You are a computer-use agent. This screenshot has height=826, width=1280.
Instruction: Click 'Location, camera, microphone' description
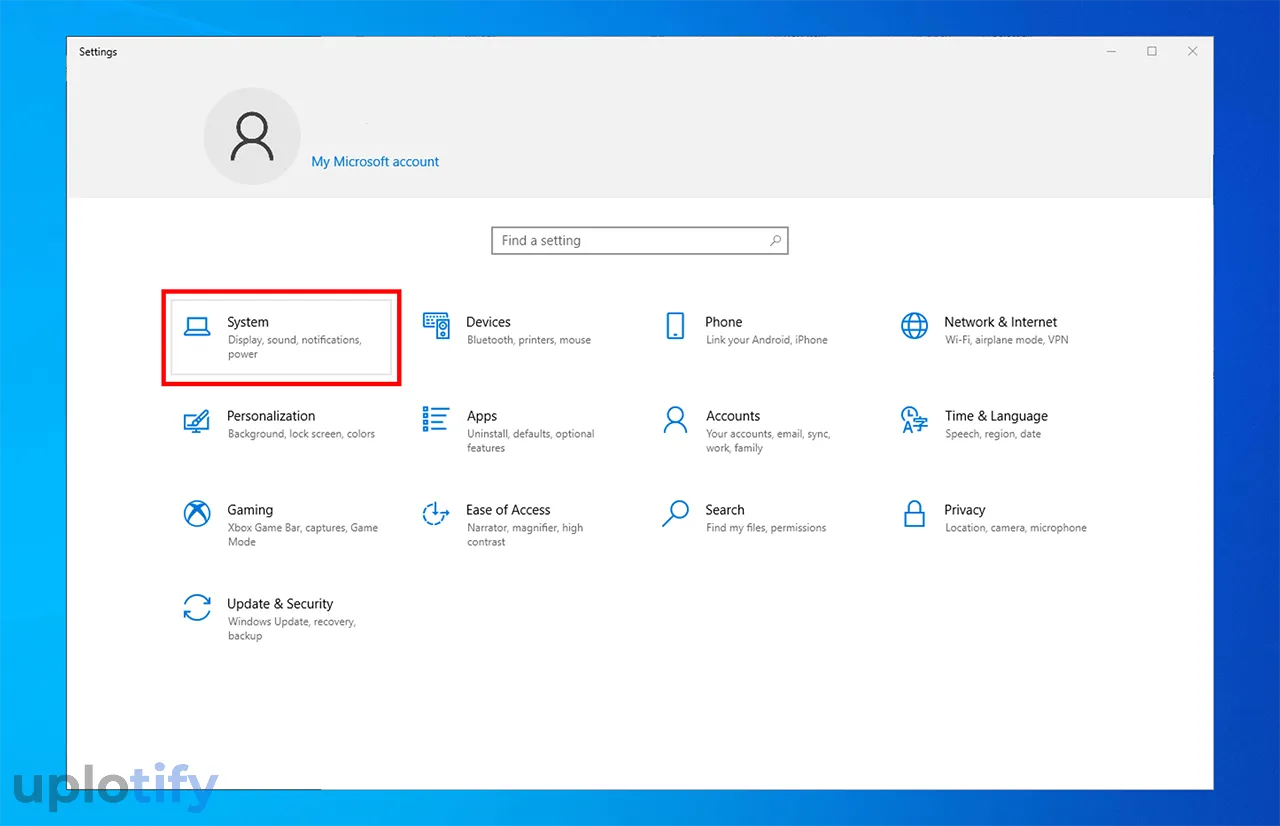(x=1016, y=528)
